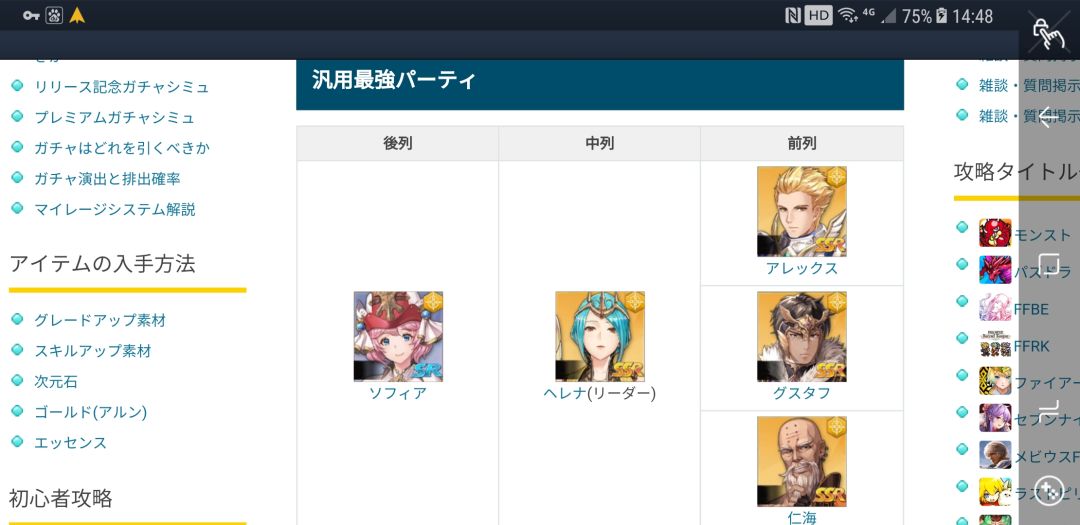Open the 次元石 sidebar link

[x=56, y=381]
